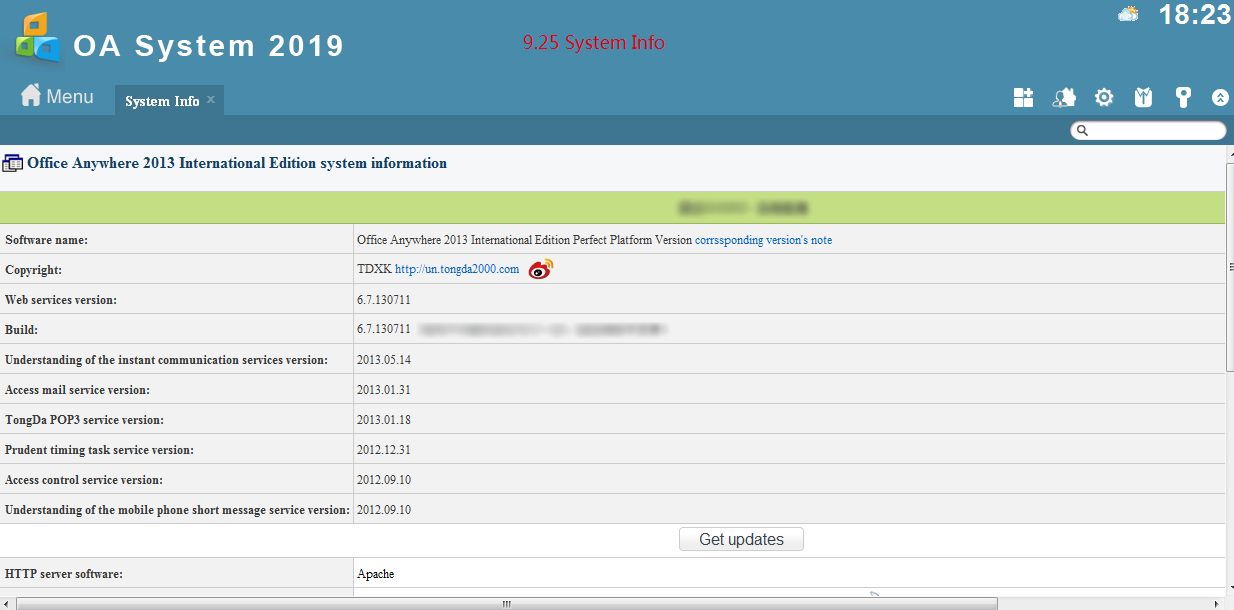Select the "Prudent timing task service version:" label

[100, 450]
